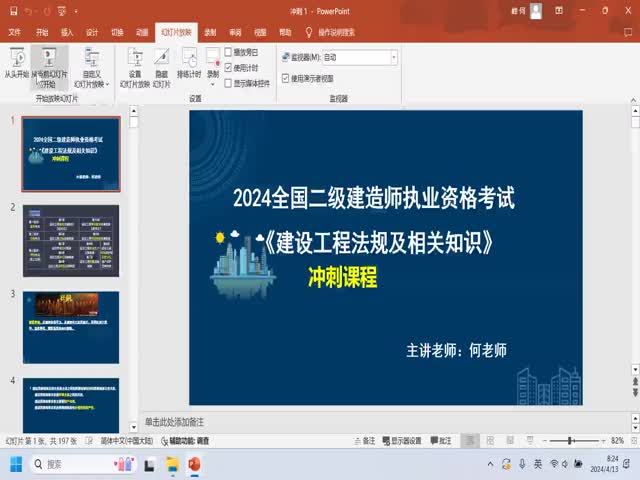Click Accessibility checker in status bar
Screen dimensions: 640x480
click(x=185, y=441)
